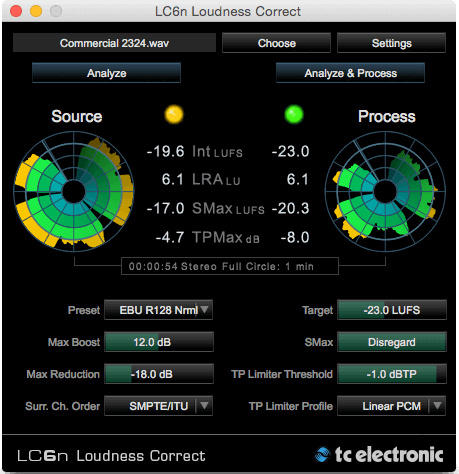Viewport: 459px width, 474px height.
Task: Open the Preset dropdown EBU R128 Nrml
Action: click(x=158, y=310)
